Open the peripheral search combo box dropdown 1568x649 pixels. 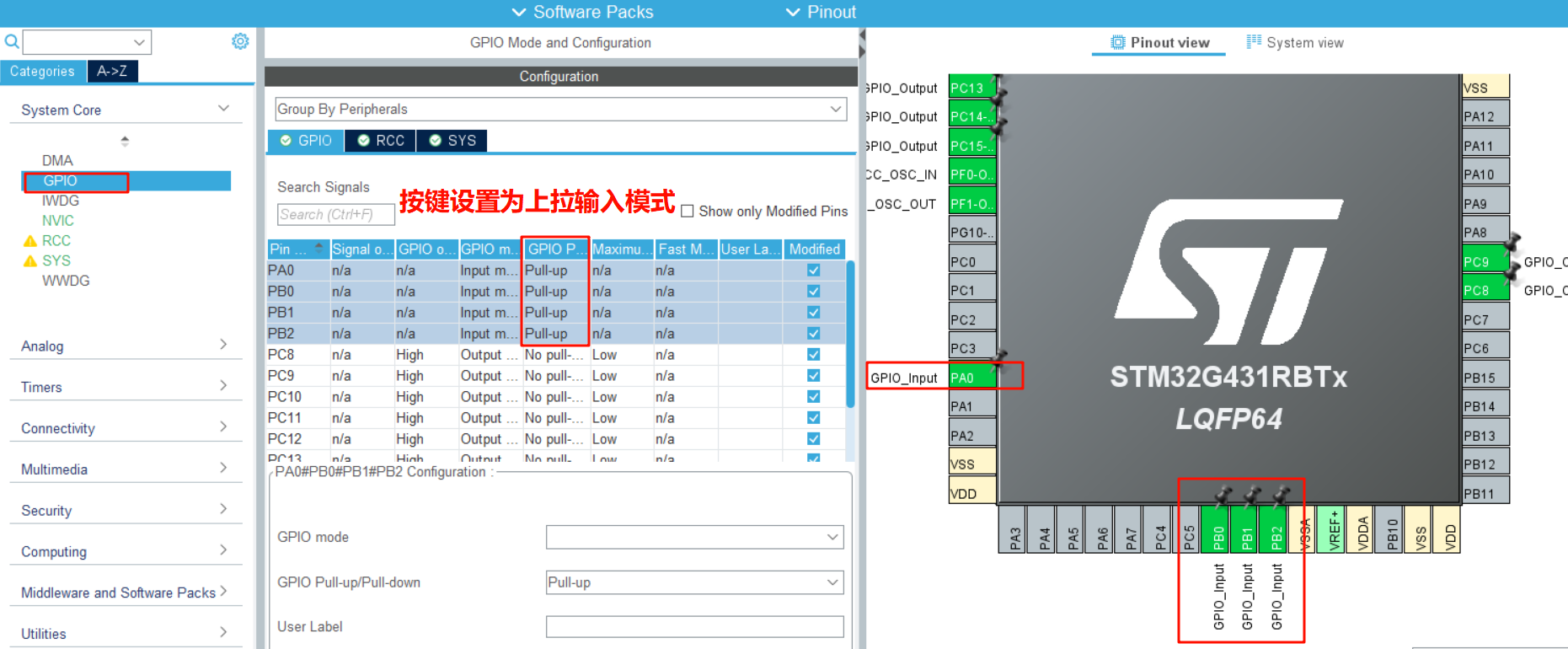pyautogui.click(x=140, y=42)
